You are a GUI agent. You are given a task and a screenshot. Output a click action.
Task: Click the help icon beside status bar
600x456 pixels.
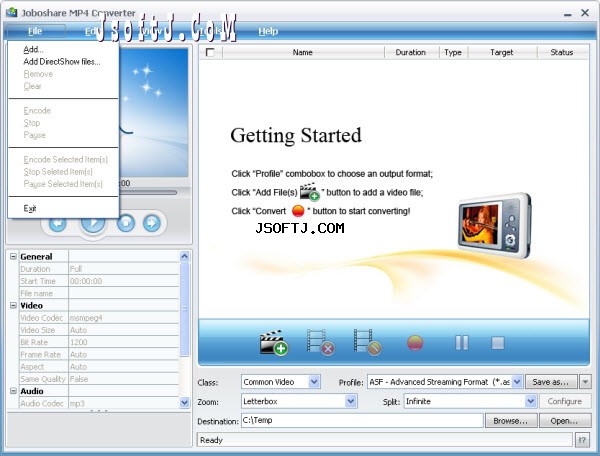(x=582, y=440)
